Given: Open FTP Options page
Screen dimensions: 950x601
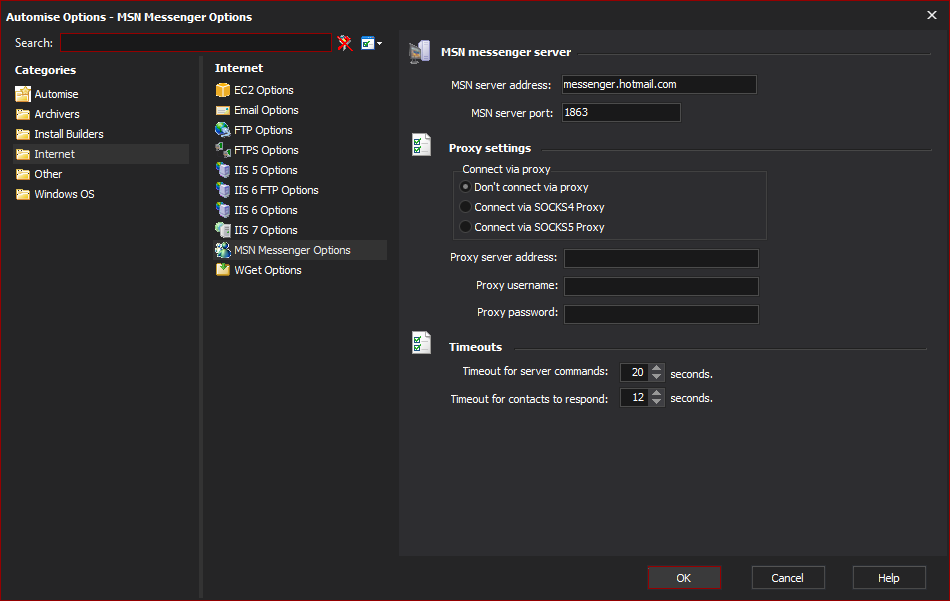Looking at the screenshot, I should 263,130.
